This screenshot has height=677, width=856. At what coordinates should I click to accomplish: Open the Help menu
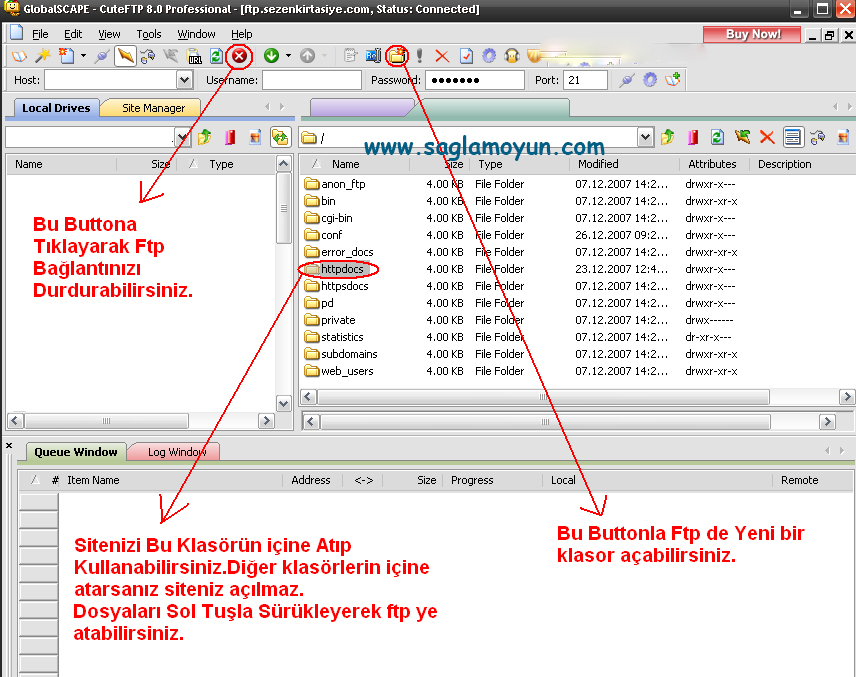click(241, 34)
